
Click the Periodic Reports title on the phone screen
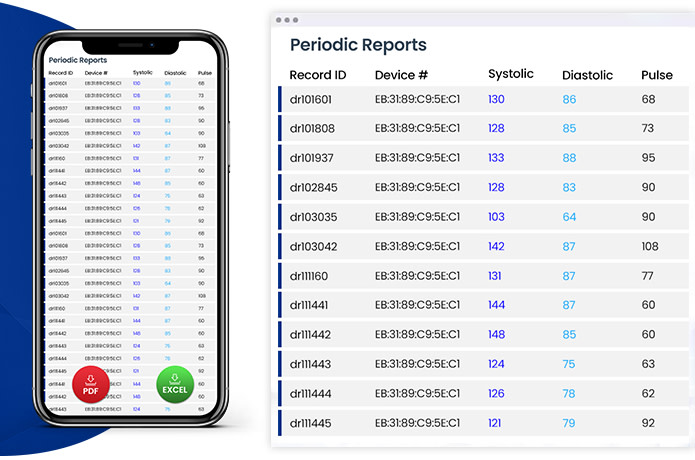78,60
